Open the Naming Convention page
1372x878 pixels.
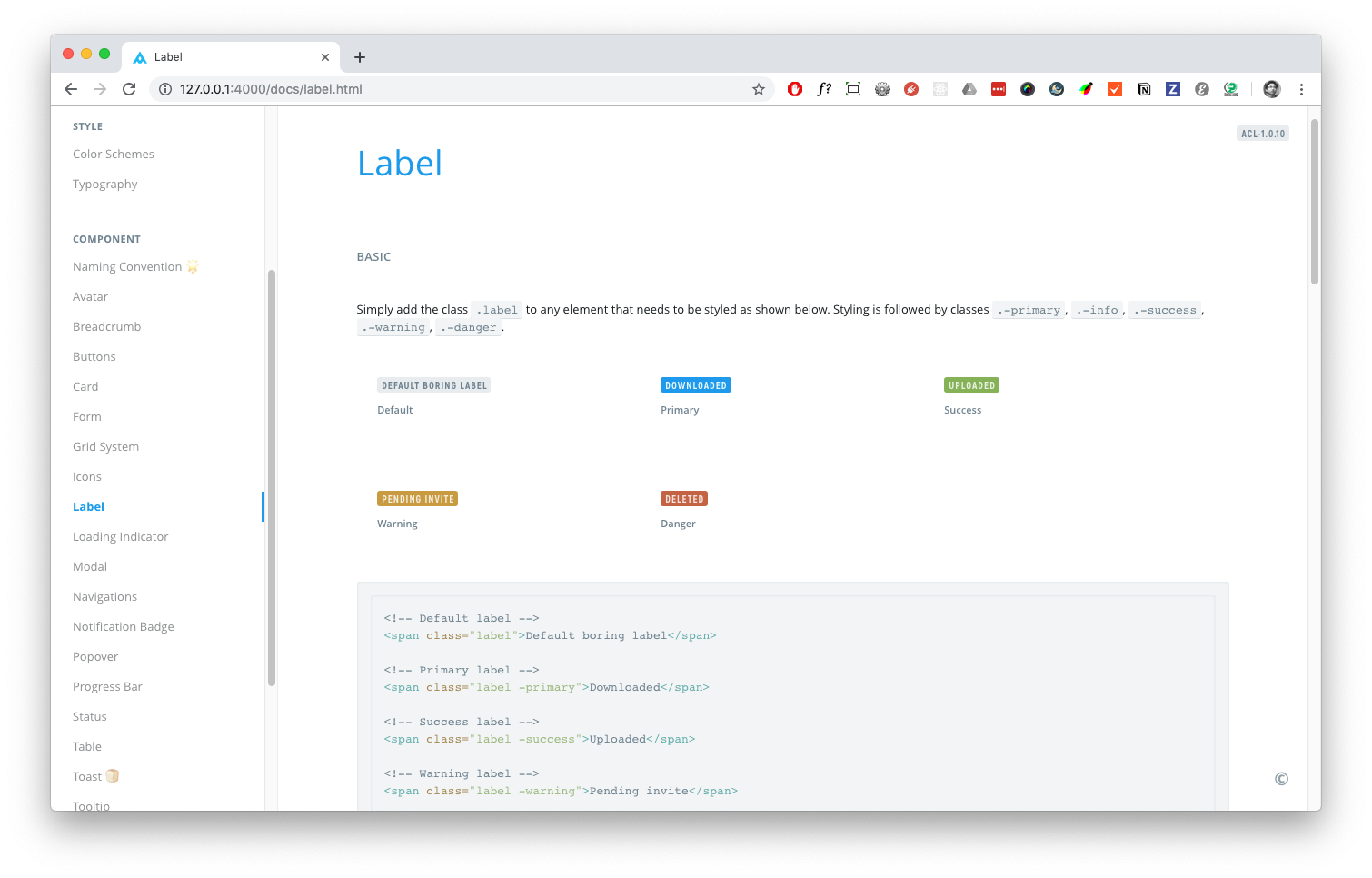(127, 267)
